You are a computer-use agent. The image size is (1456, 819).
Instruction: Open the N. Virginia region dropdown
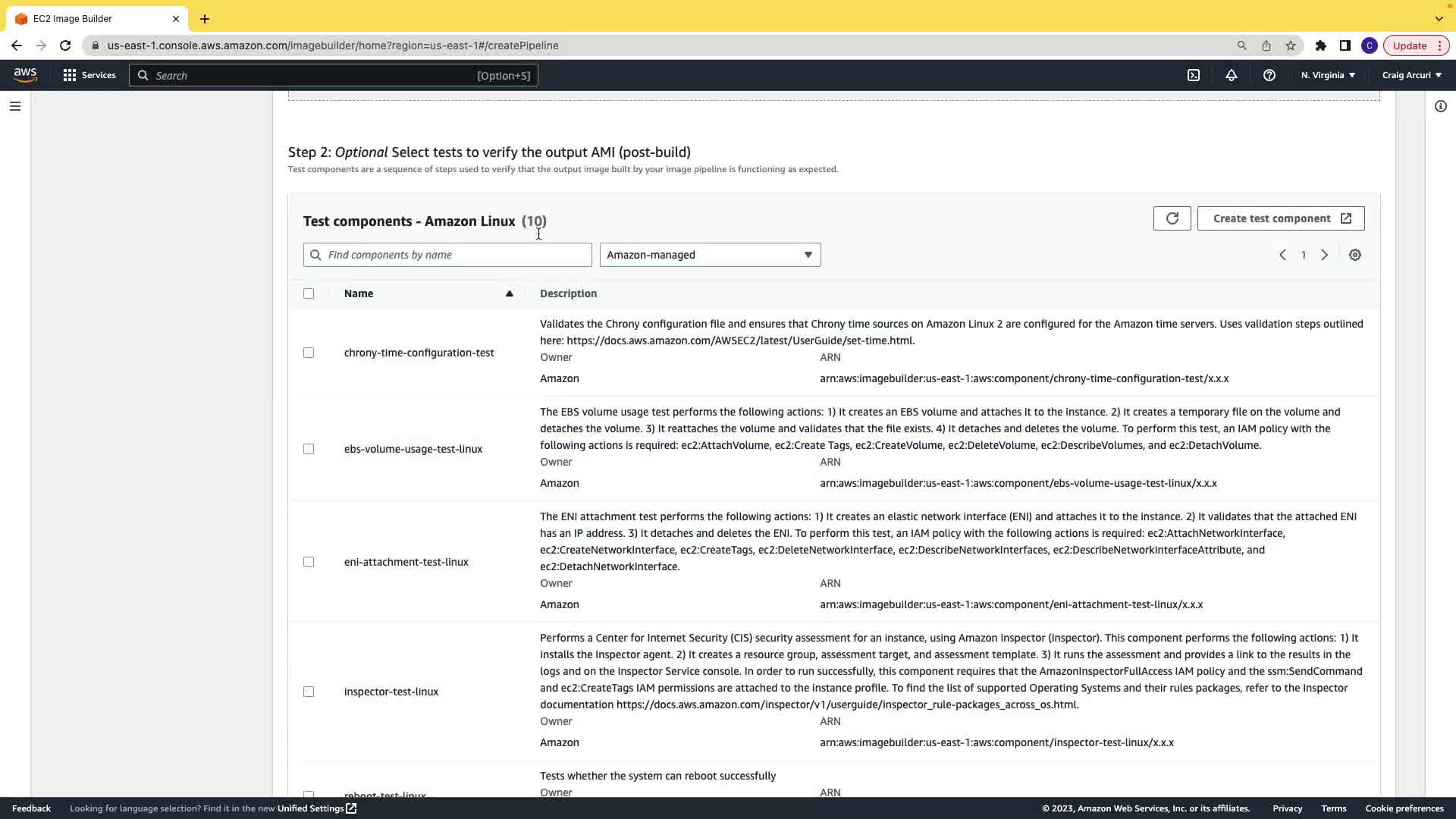(1328, 75)
